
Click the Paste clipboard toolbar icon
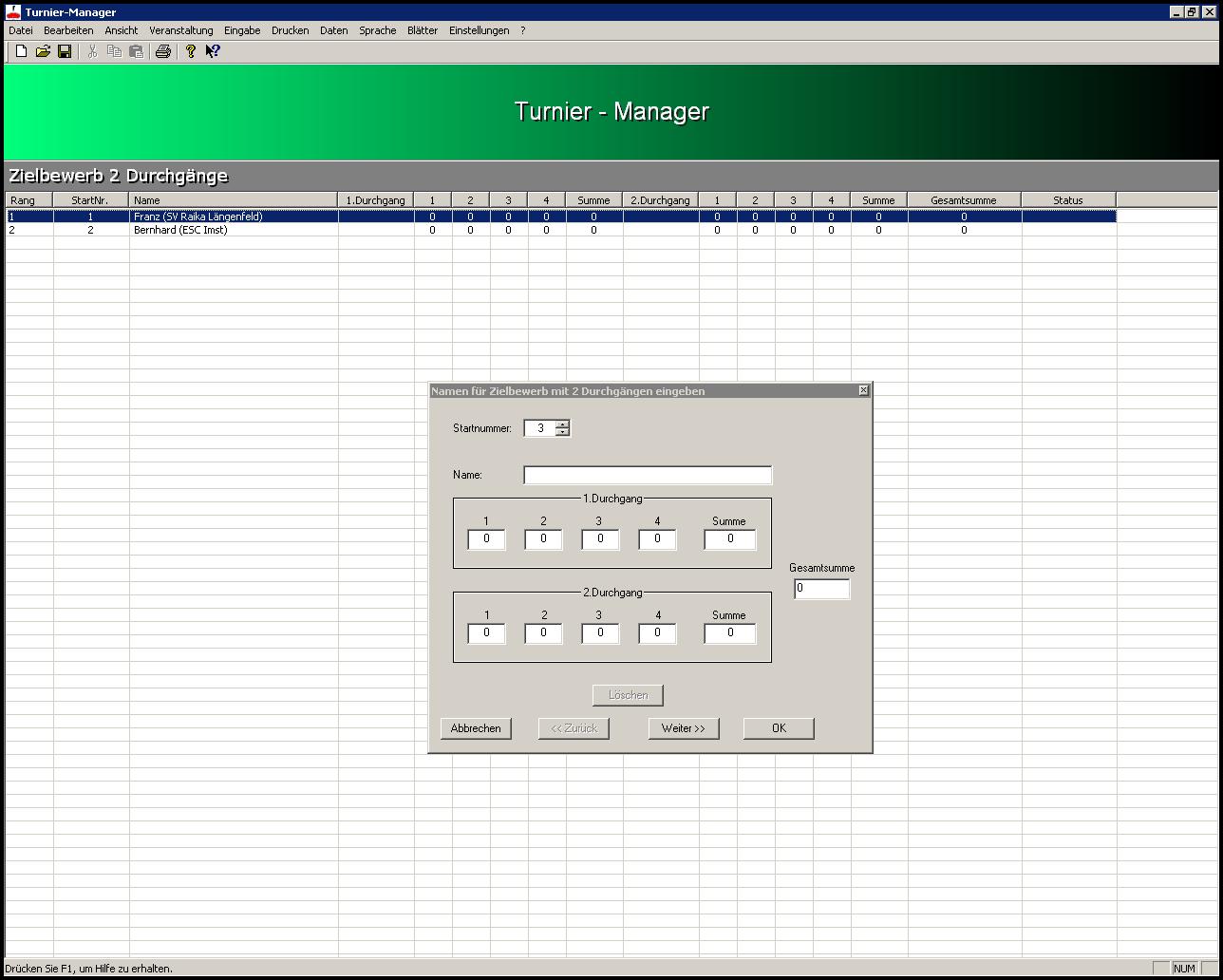[136, 51]
